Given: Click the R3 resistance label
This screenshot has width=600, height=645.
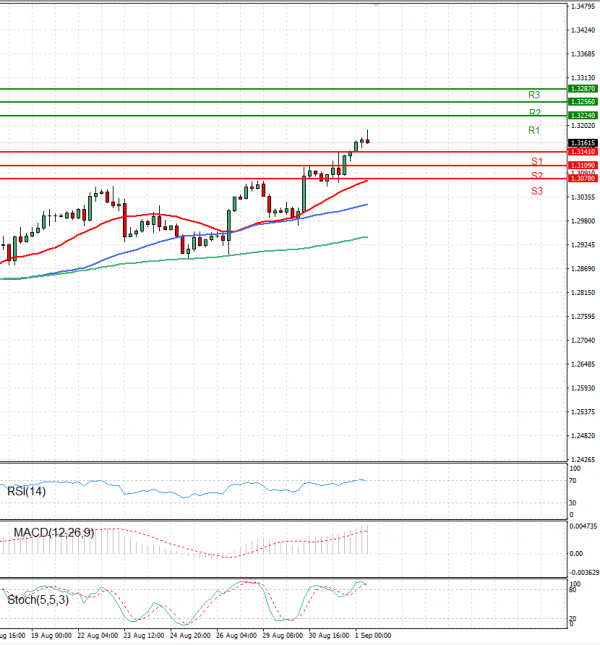Looking at the screenshot, I should [535, 95].
